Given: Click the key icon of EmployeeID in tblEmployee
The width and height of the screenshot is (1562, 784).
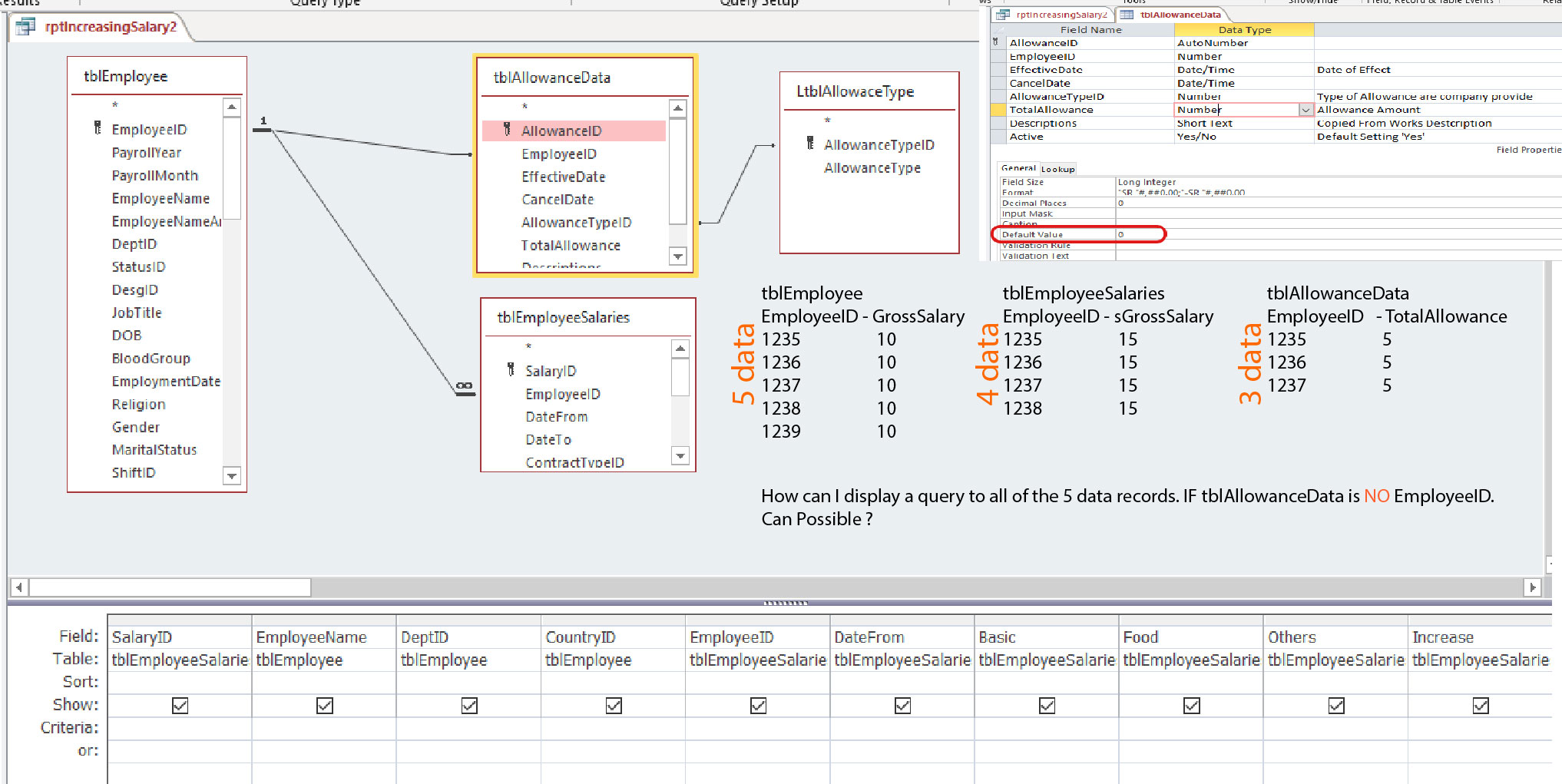Looking at the screenshot, I should (98, 128).
